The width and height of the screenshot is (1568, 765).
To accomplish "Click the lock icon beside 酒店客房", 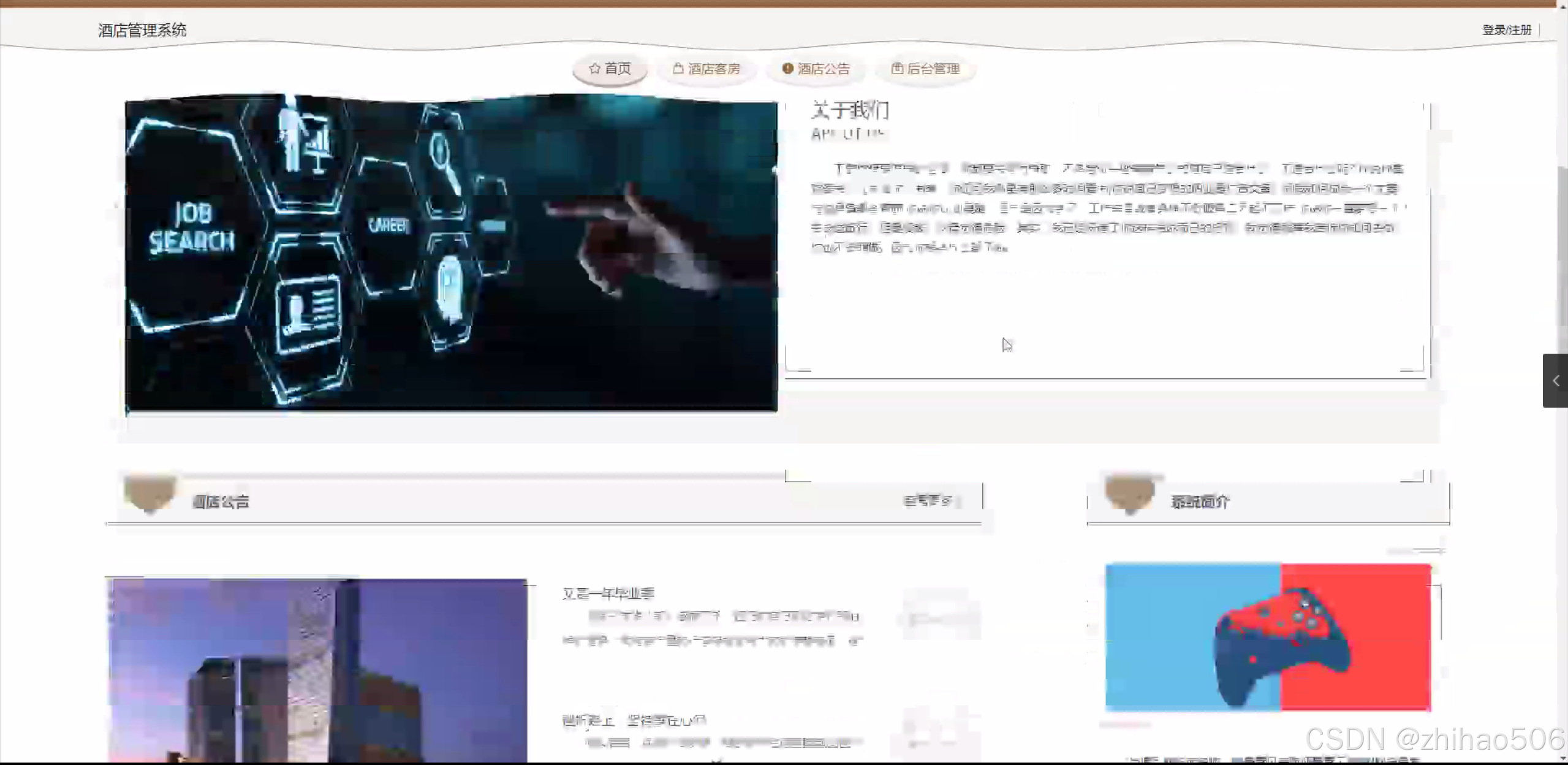I will [678, 69].
